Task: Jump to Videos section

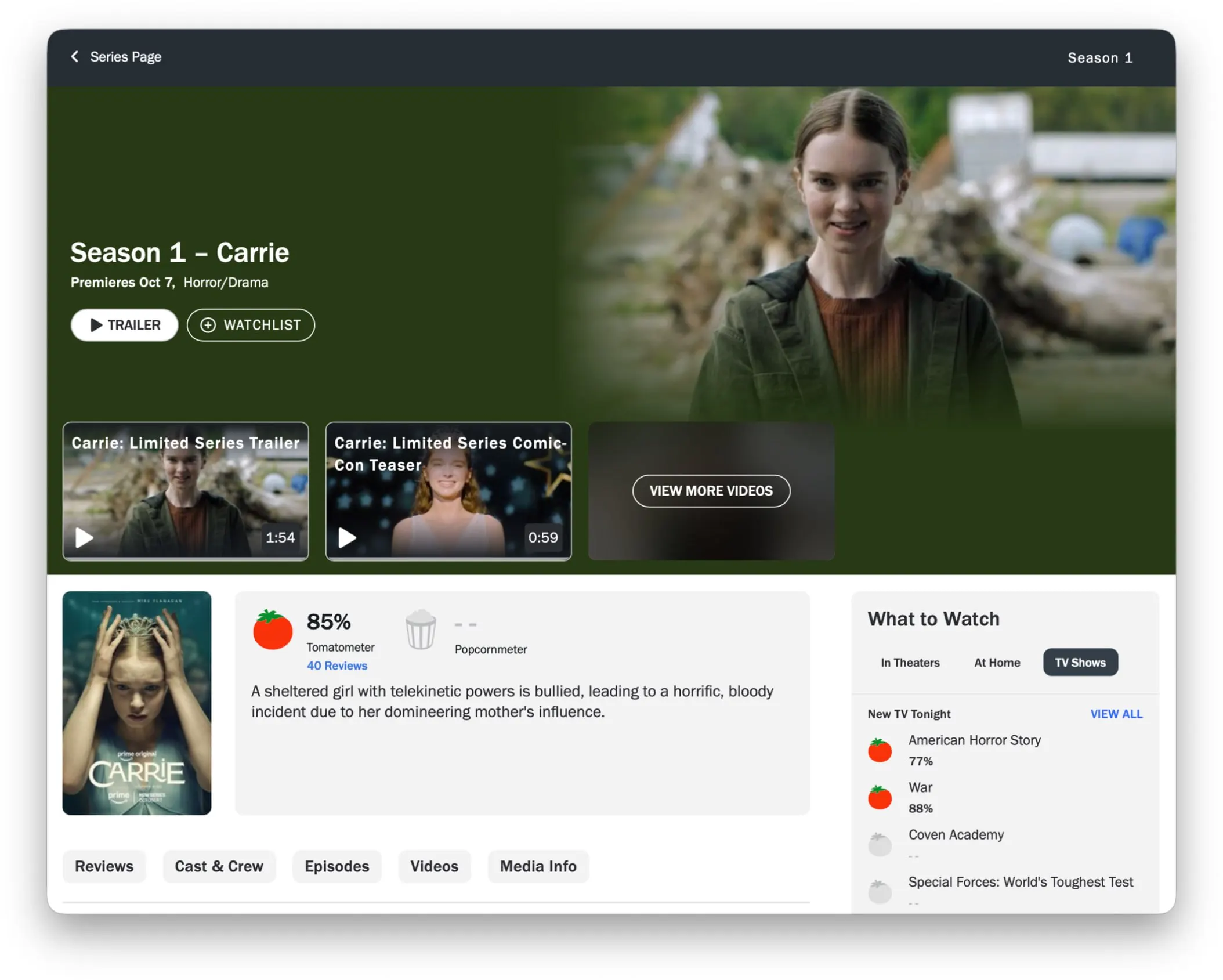Action: click(x=435, y=866)
